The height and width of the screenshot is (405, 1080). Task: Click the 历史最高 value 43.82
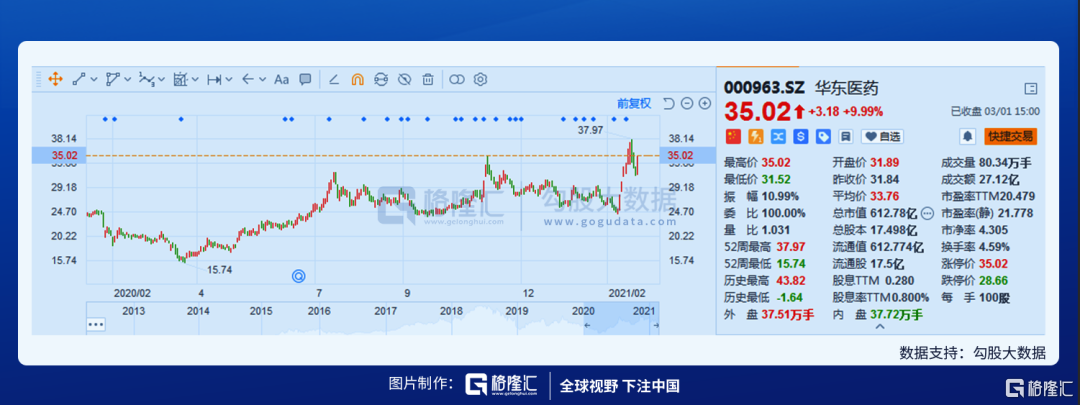pyautogui.click(x=791, y=281)
